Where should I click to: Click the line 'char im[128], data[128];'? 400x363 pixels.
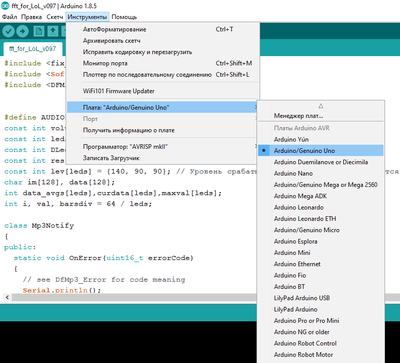click(x=60, y=182)
